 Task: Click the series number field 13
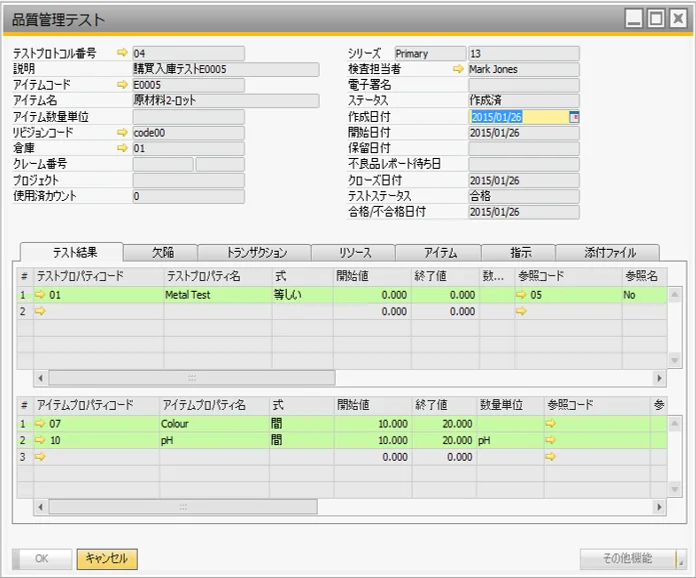click(524, 54)
